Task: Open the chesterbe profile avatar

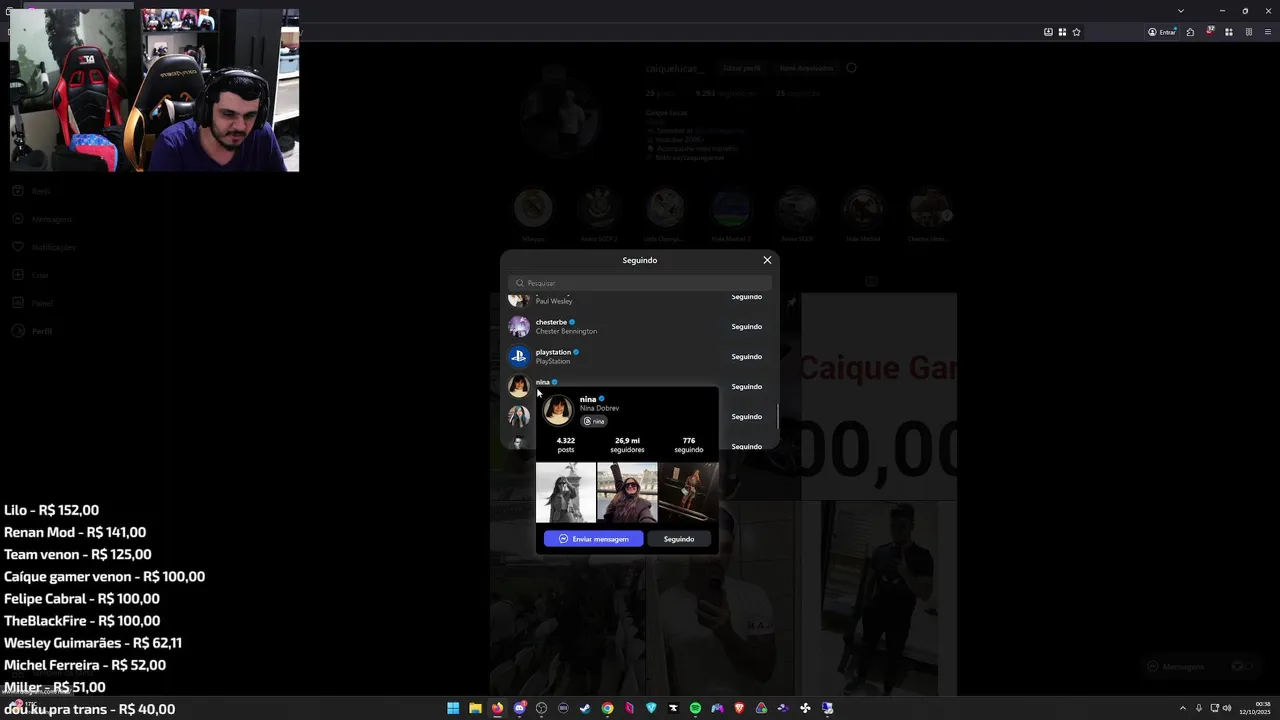Action: tap(519, 326)
